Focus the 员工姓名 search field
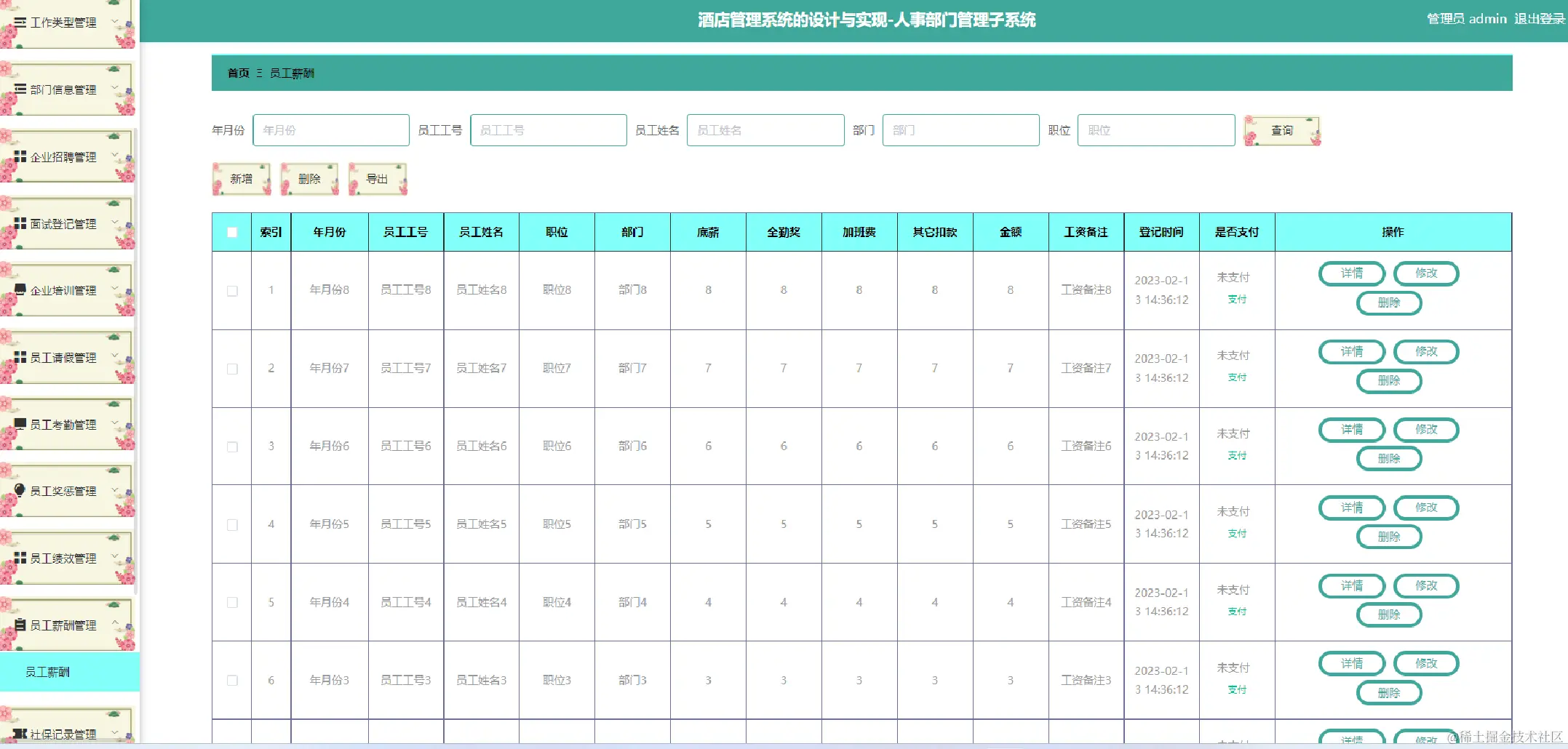 click(765, 130)
